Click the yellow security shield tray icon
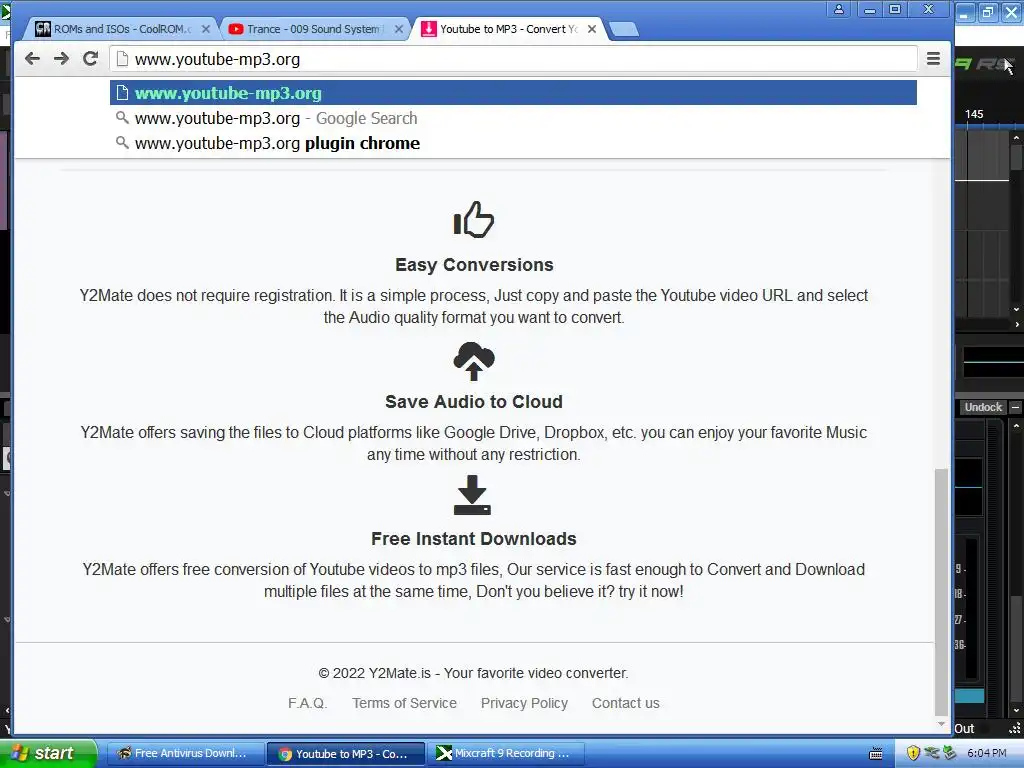Screen dimensions: 1024x768 [913, 753]
